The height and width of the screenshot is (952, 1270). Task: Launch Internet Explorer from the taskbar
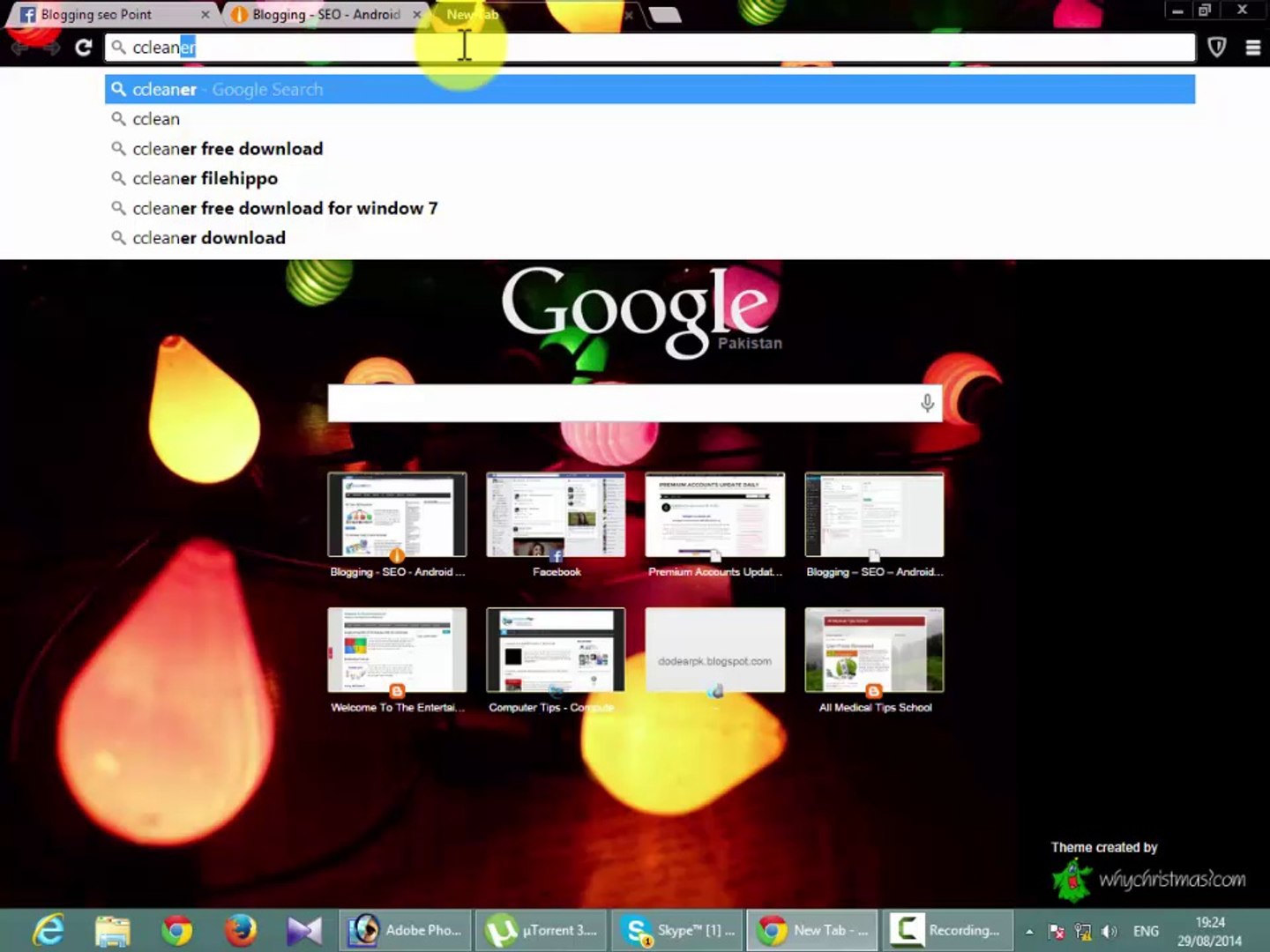click(49, 931)
